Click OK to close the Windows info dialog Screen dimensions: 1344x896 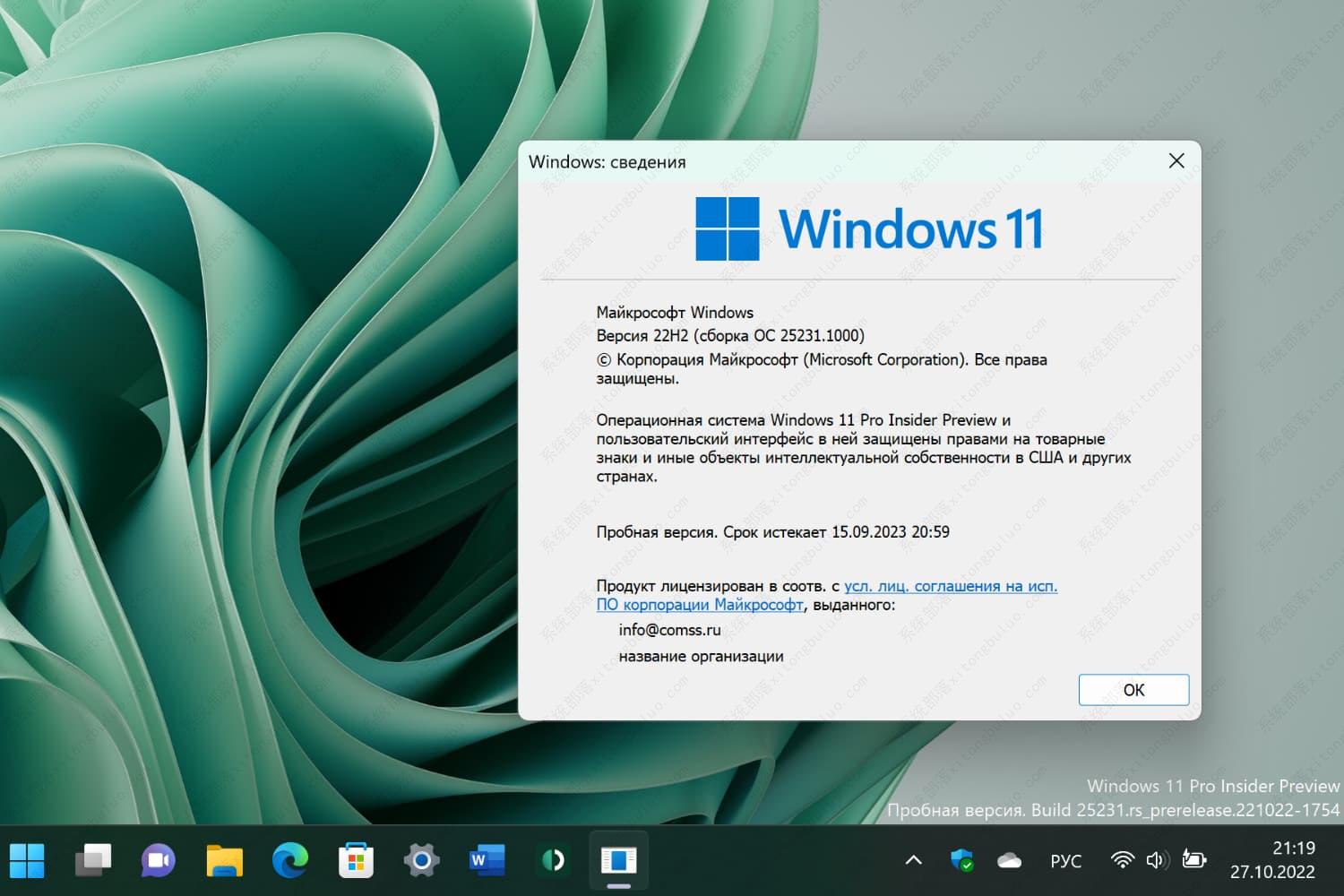coord(1133,690)
